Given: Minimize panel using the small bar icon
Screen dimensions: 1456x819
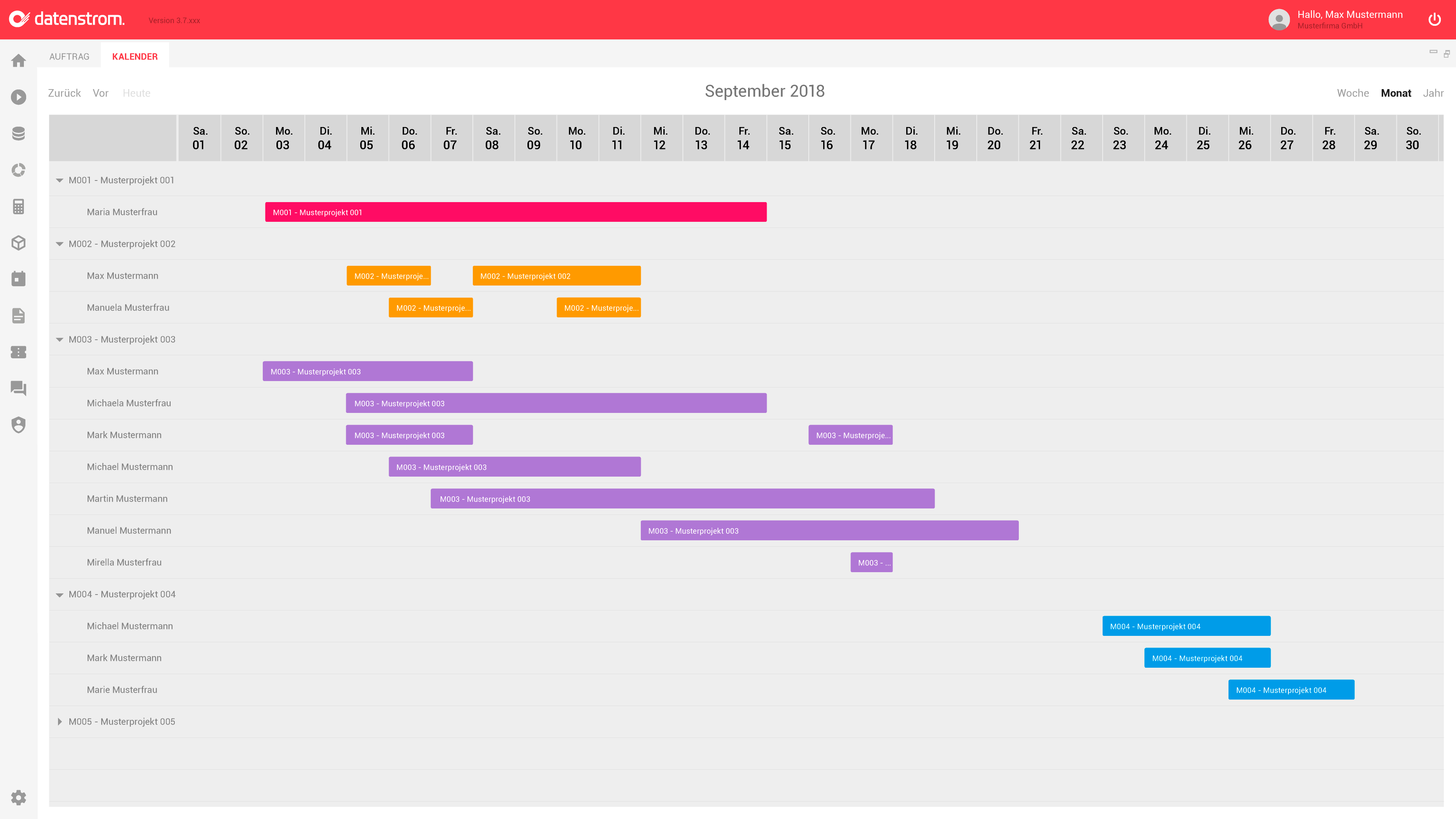Looking at the screenshot, I should click(x=1433, y=52).
